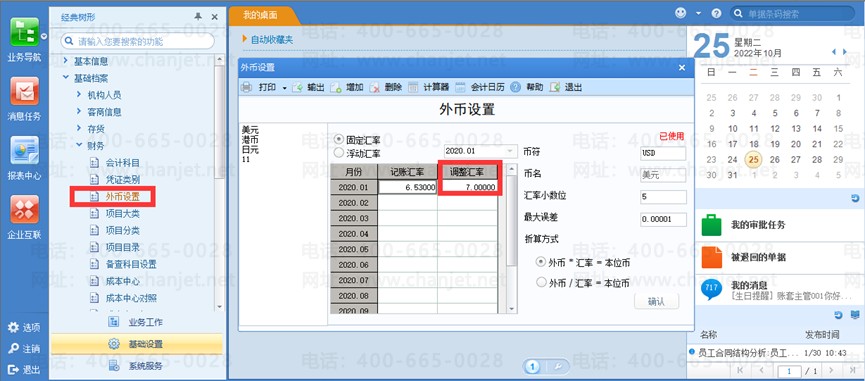The image size is (865, 381).
Task: Open the 业务导航 navigation icon
Action: coord(24,32)
